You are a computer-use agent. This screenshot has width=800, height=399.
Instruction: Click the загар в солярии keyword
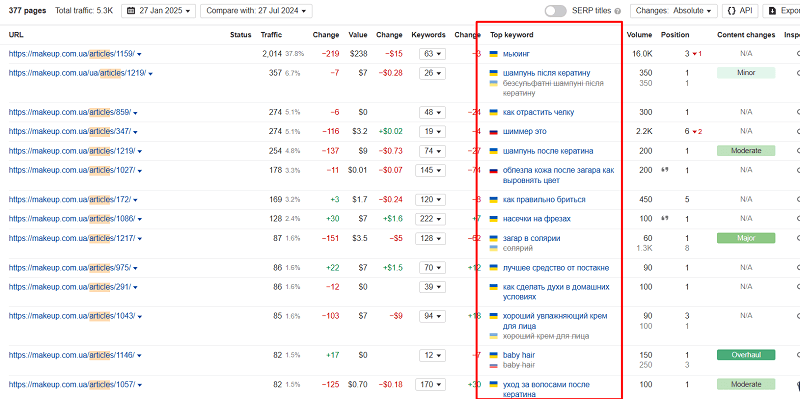coord(532,238)
